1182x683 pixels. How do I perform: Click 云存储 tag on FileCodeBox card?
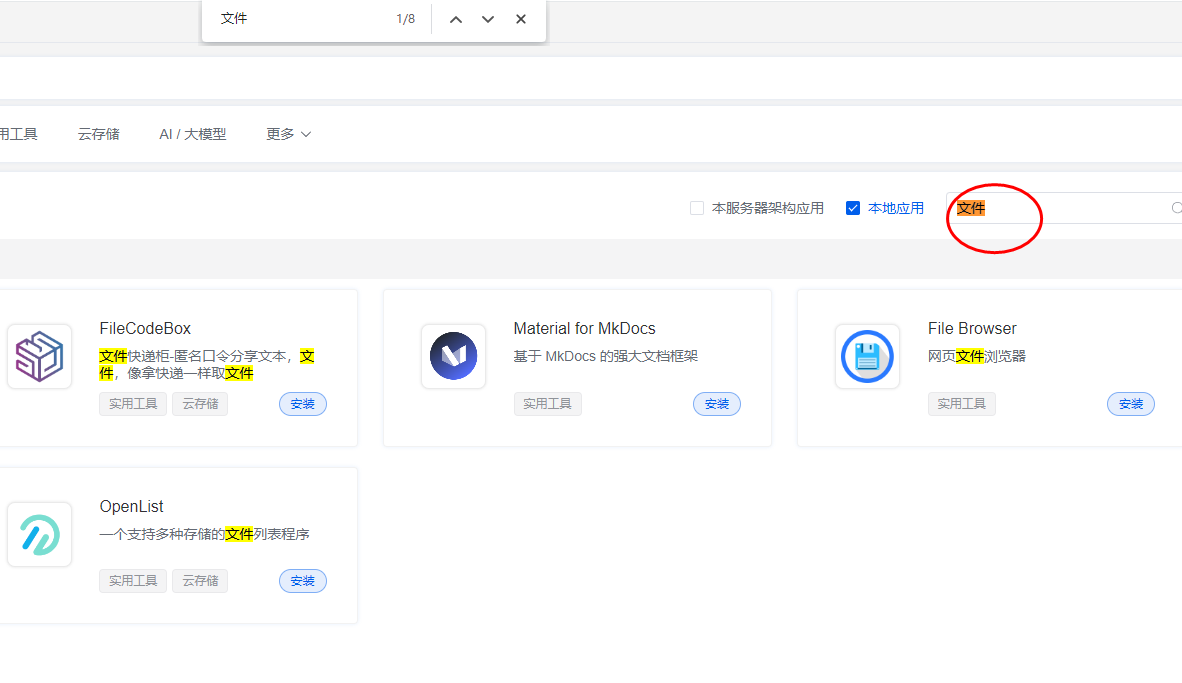click(x=201, y=404)
